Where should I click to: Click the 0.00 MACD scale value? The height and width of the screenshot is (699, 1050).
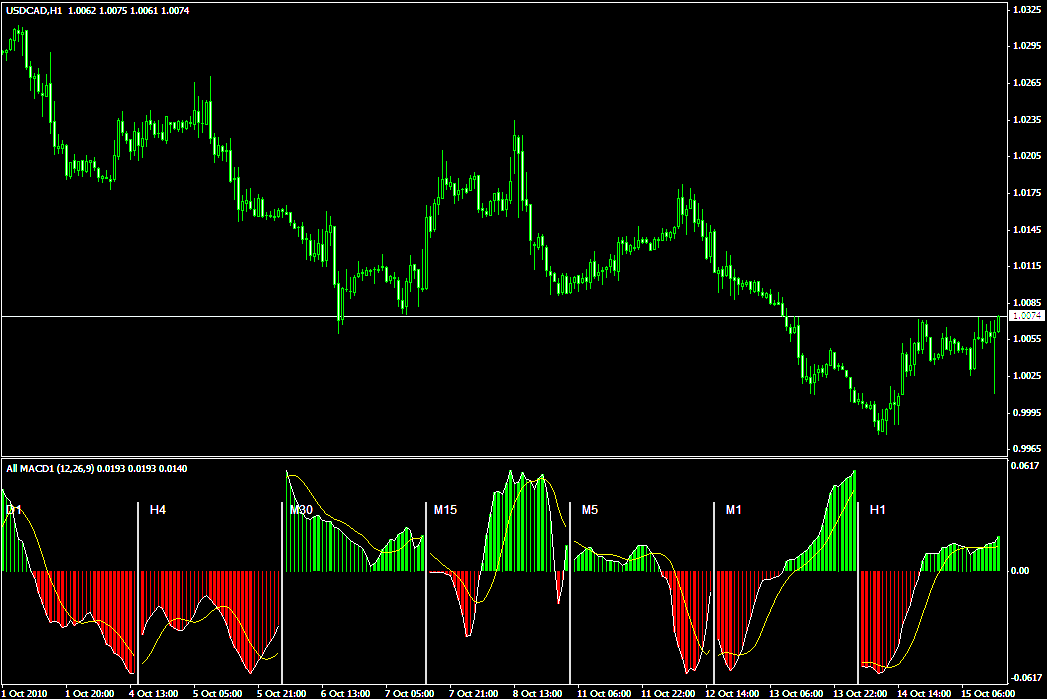[1019, 571]
